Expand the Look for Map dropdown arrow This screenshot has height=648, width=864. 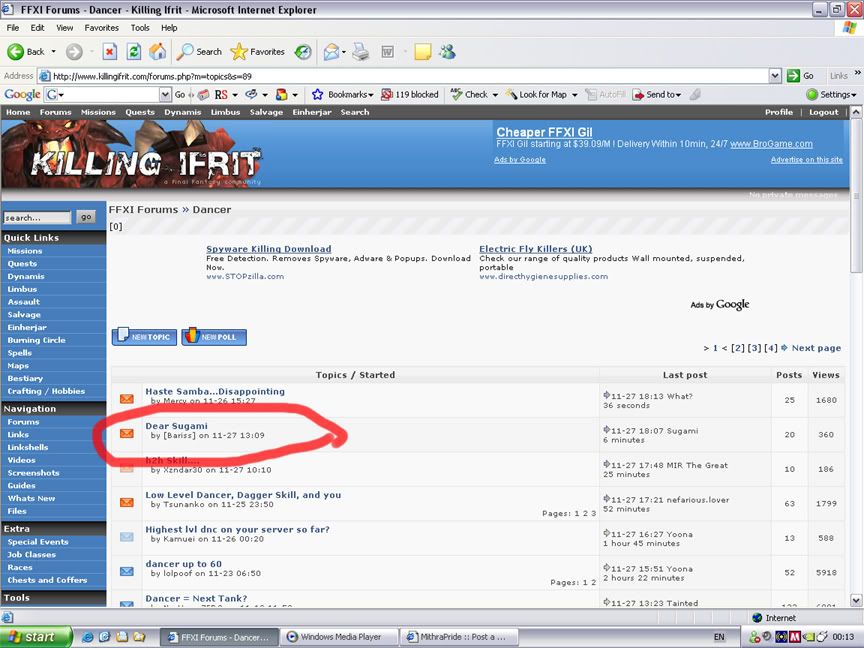[574, 95]
